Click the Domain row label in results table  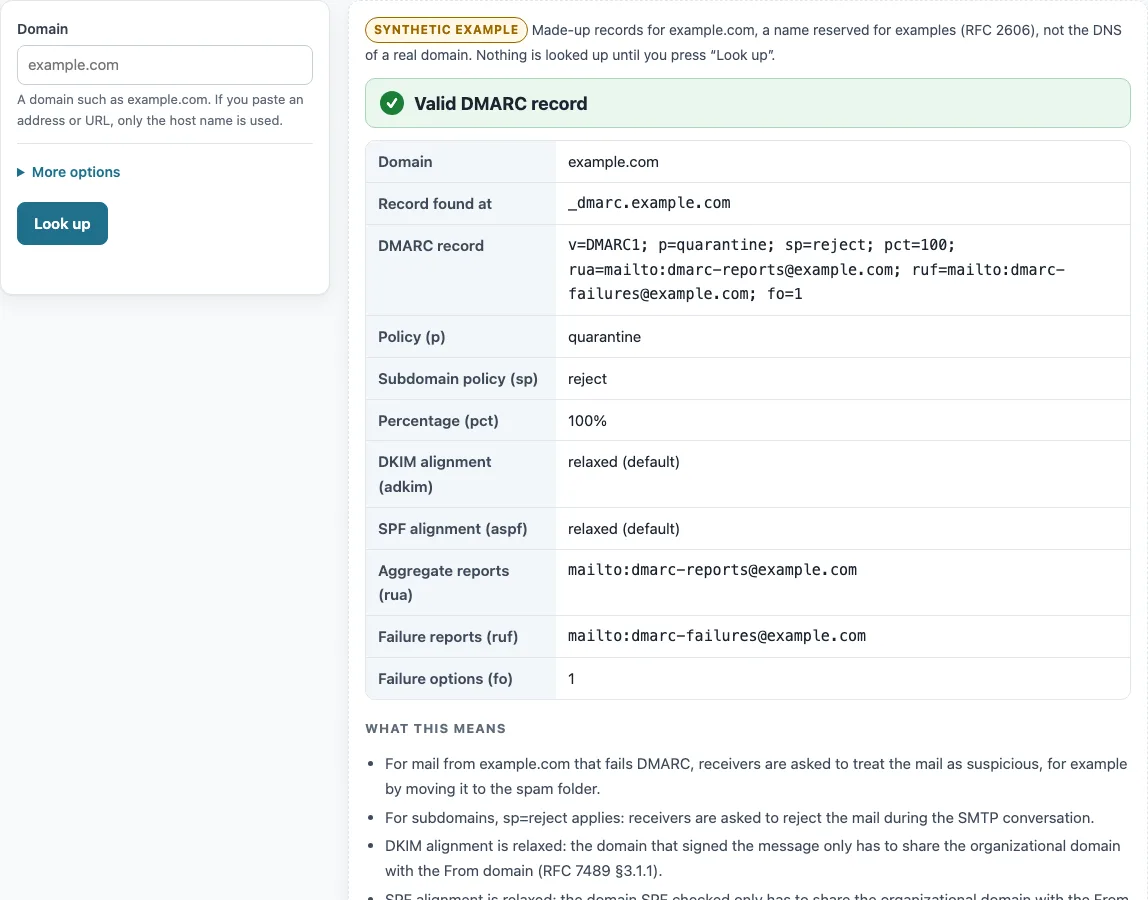(x=405, y=162)
